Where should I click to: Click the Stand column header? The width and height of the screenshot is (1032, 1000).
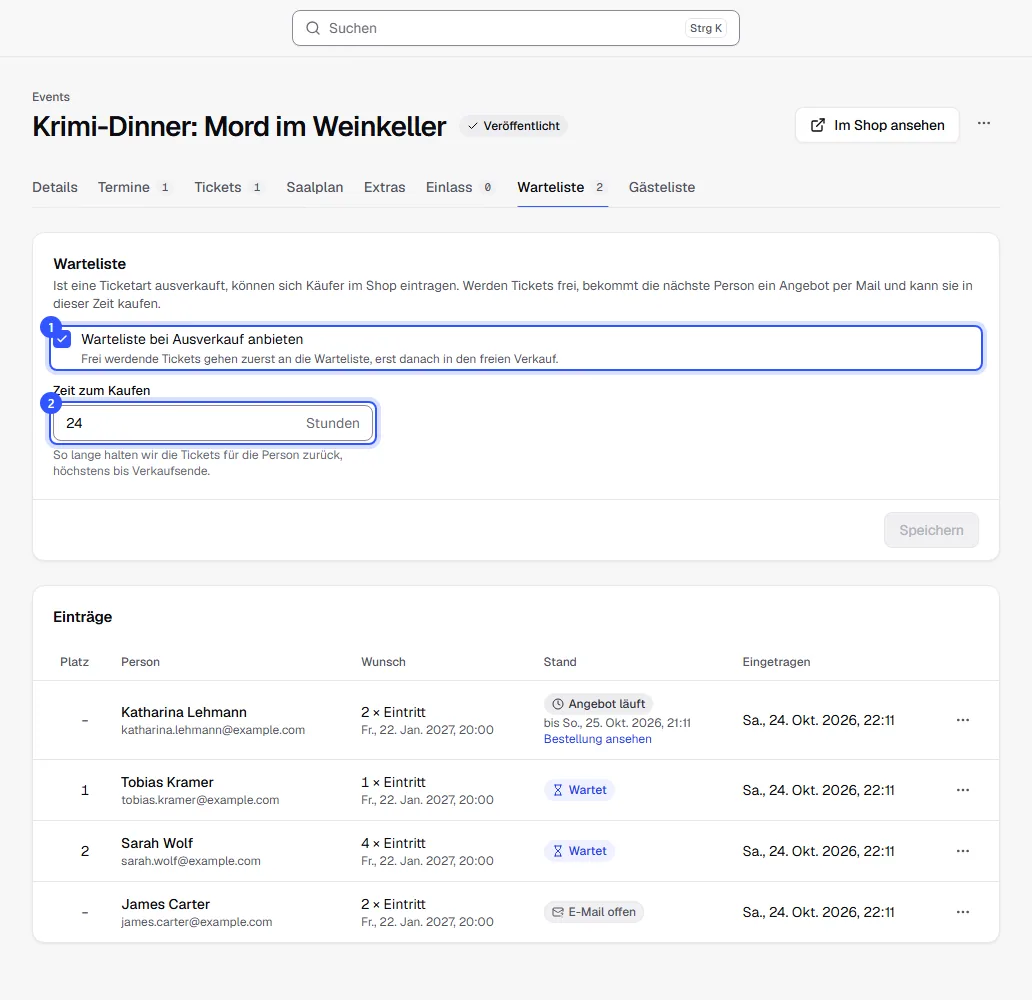[559, 662]
